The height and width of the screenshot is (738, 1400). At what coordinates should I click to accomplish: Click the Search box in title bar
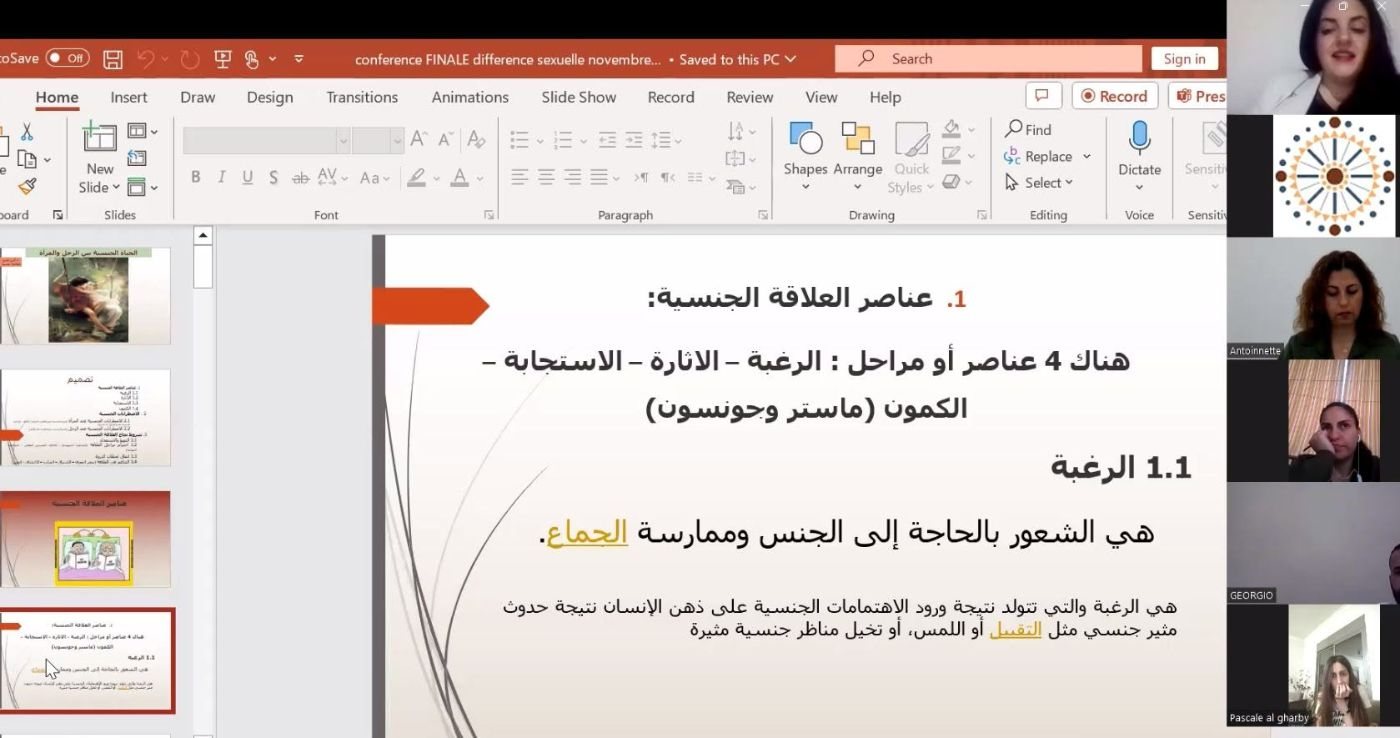[x=988, y=59]
